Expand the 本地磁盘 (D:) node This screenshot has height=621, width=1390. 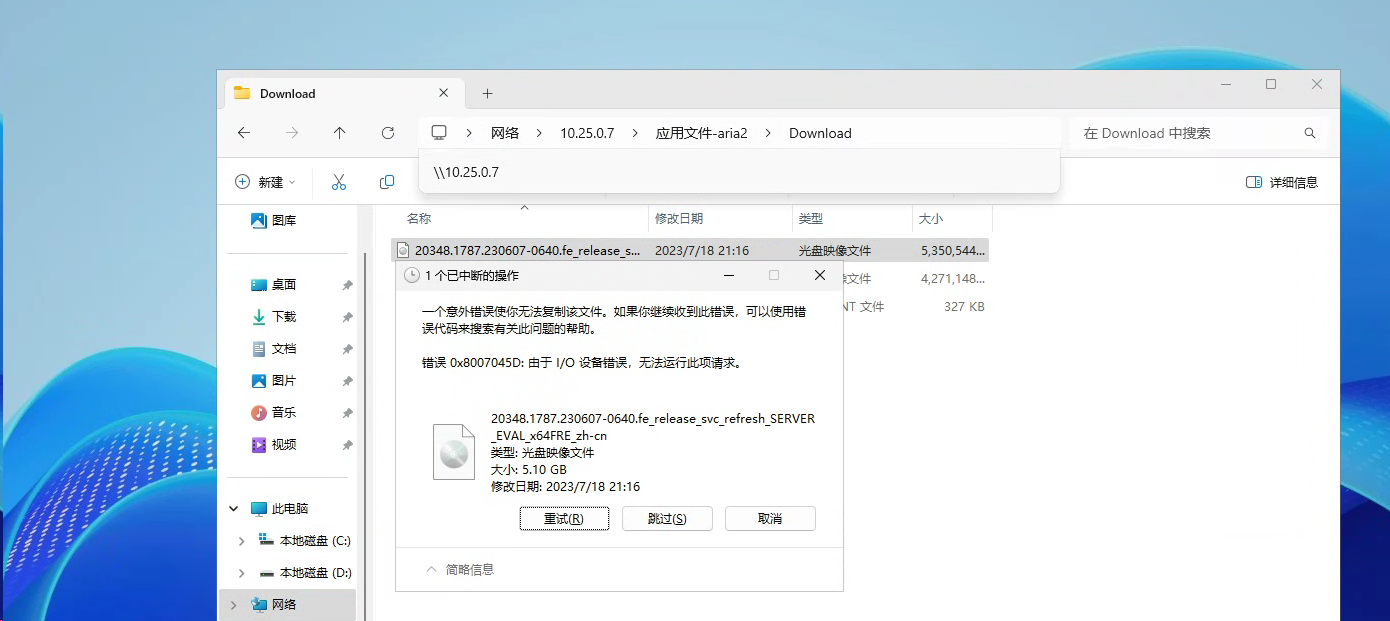(x=241, y=573)
